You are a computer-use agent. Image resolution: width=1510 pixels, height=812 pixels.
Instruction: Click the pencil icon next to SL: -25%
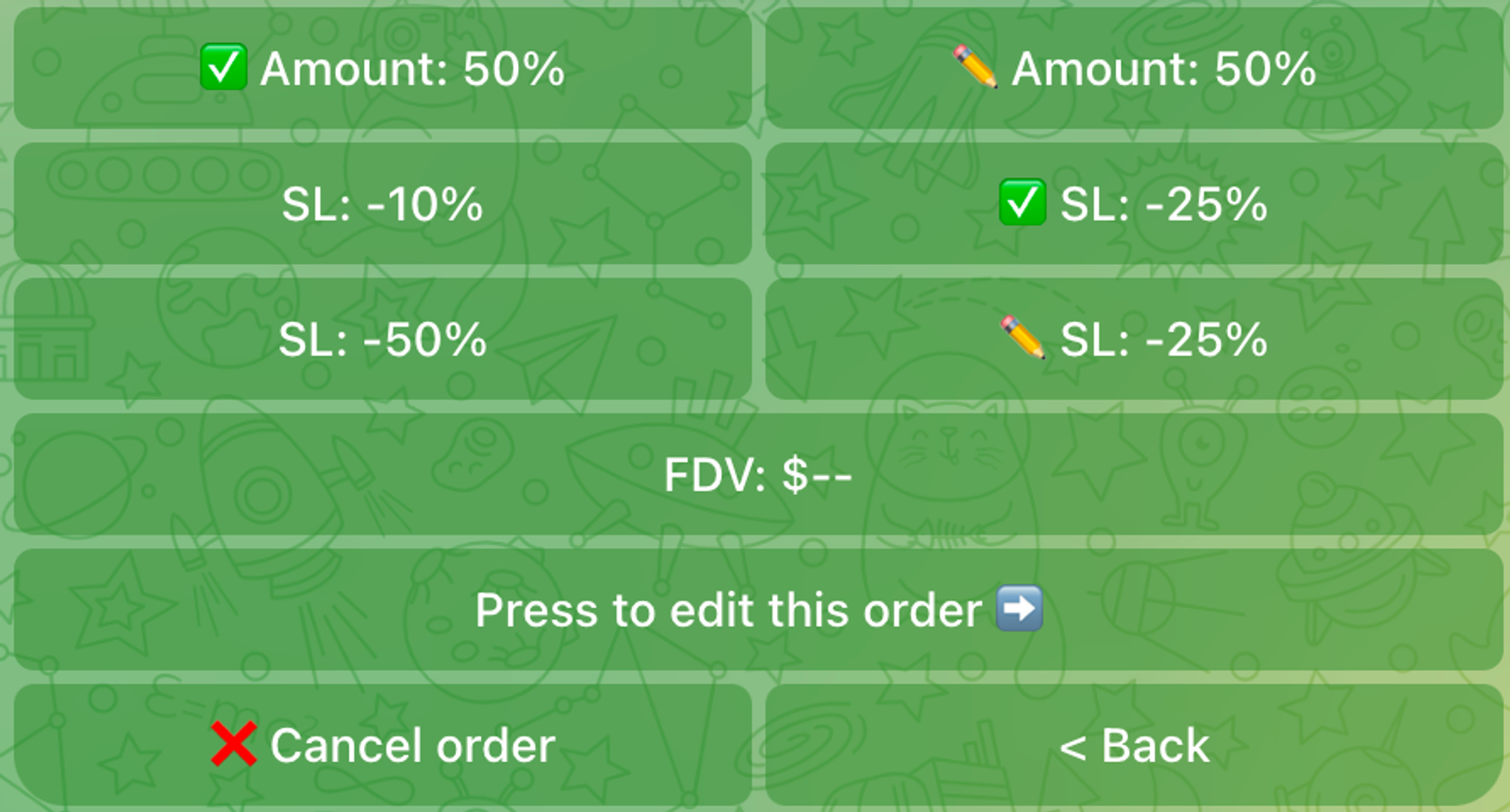coord(1023,337)
